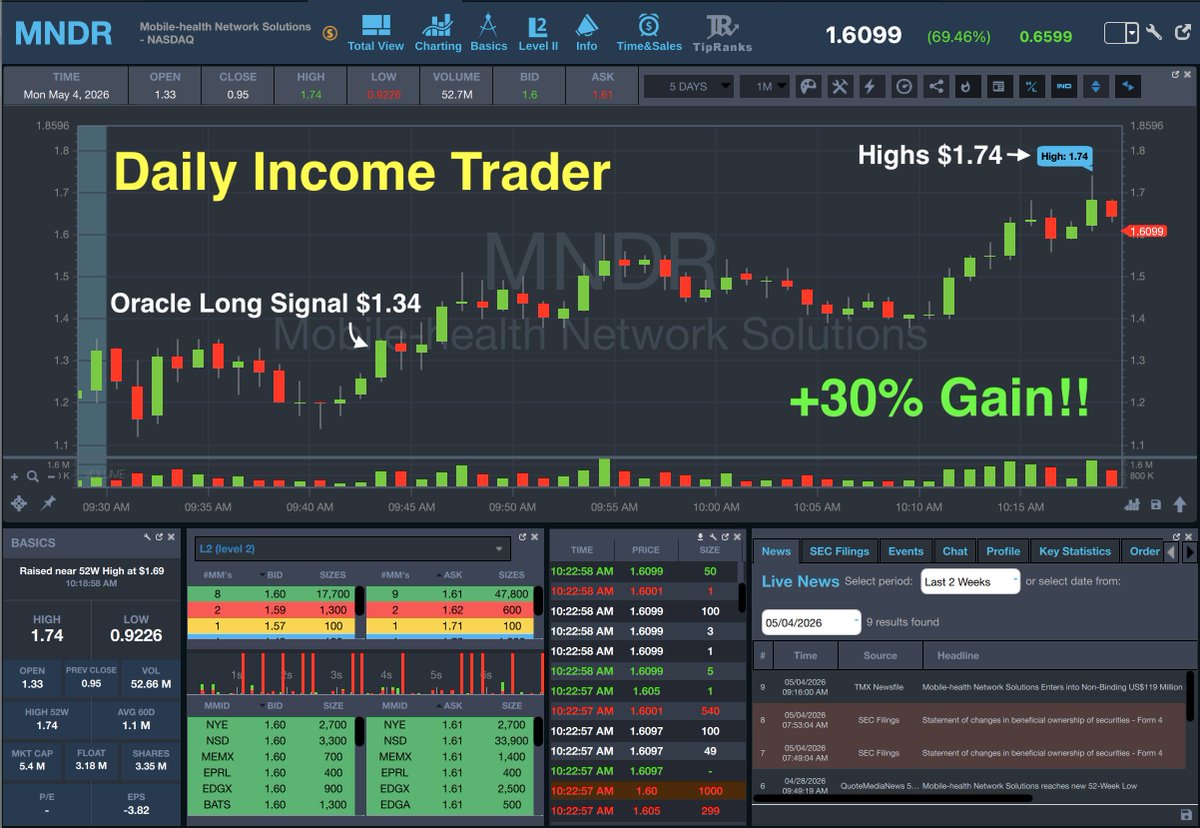Viewport: 1200px width, 828px height.
Task: Switch to the Events tab
Action: 906,551
